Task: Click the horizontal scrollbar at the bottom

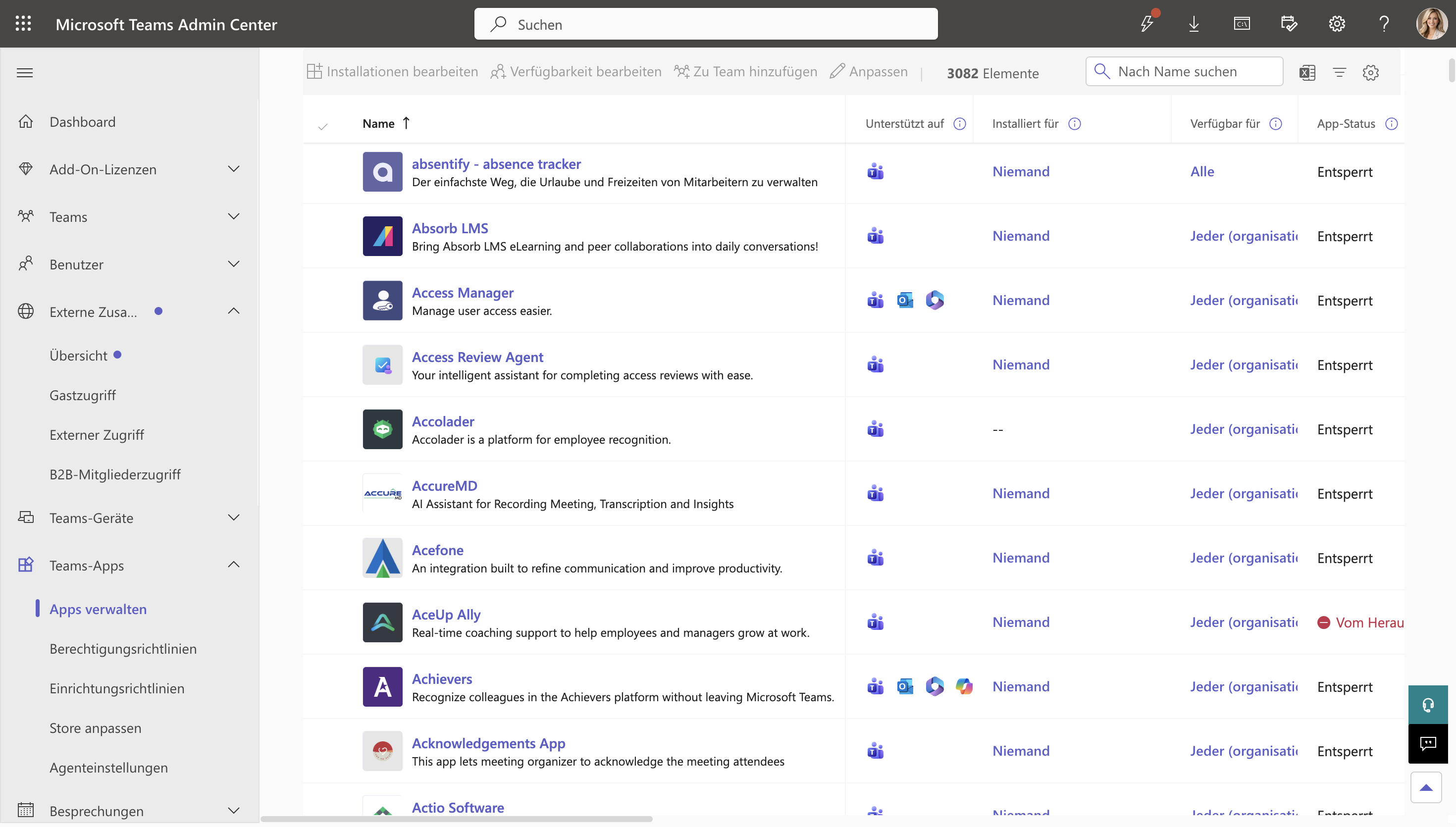Action: (x=457, y=819)
